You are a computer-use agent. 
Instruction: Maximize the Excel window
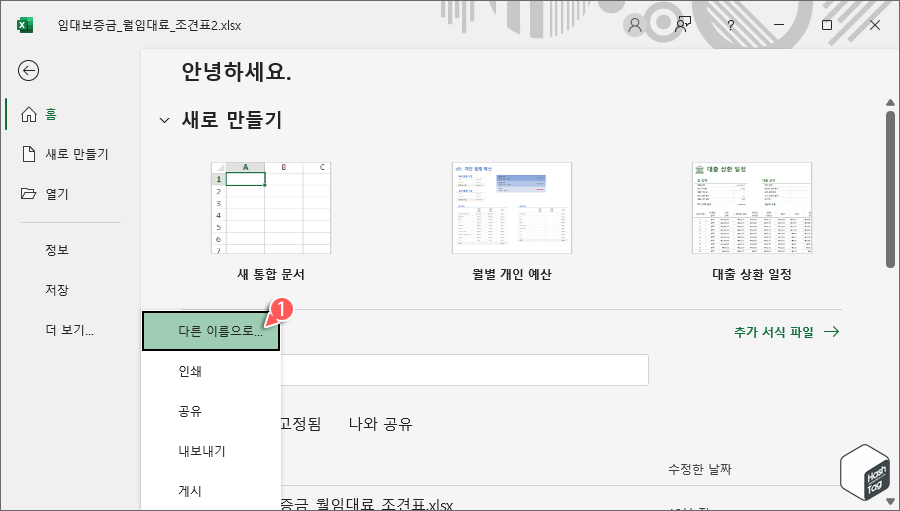coord(827,25)
